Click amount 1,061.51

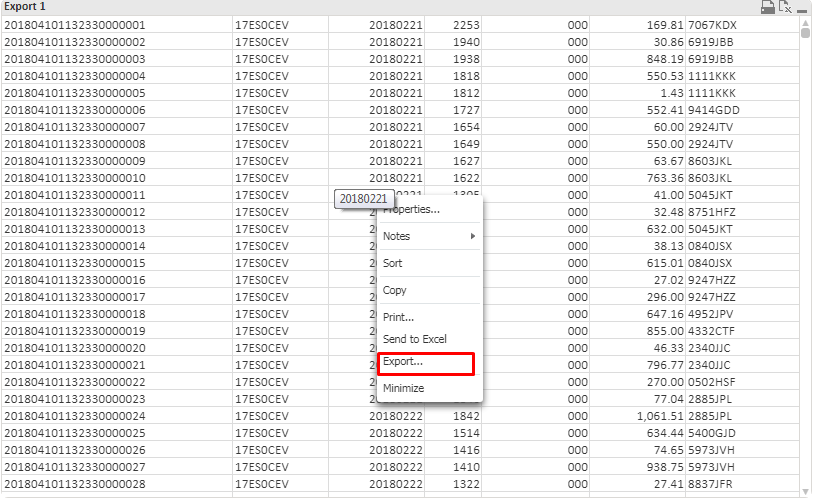(660, 416)
